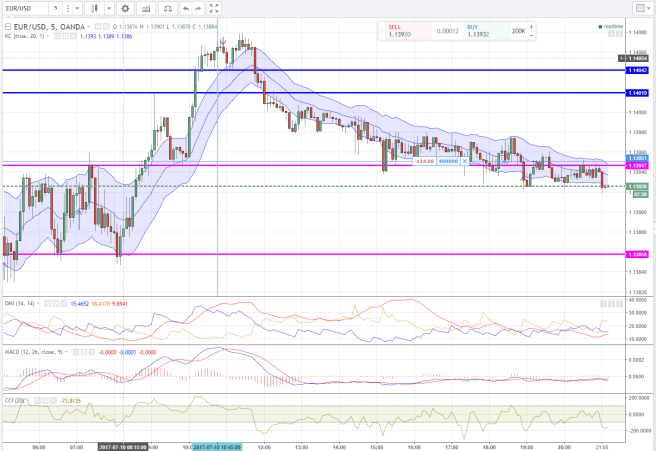Click the blue horizontal line at 1.14042

300,71
